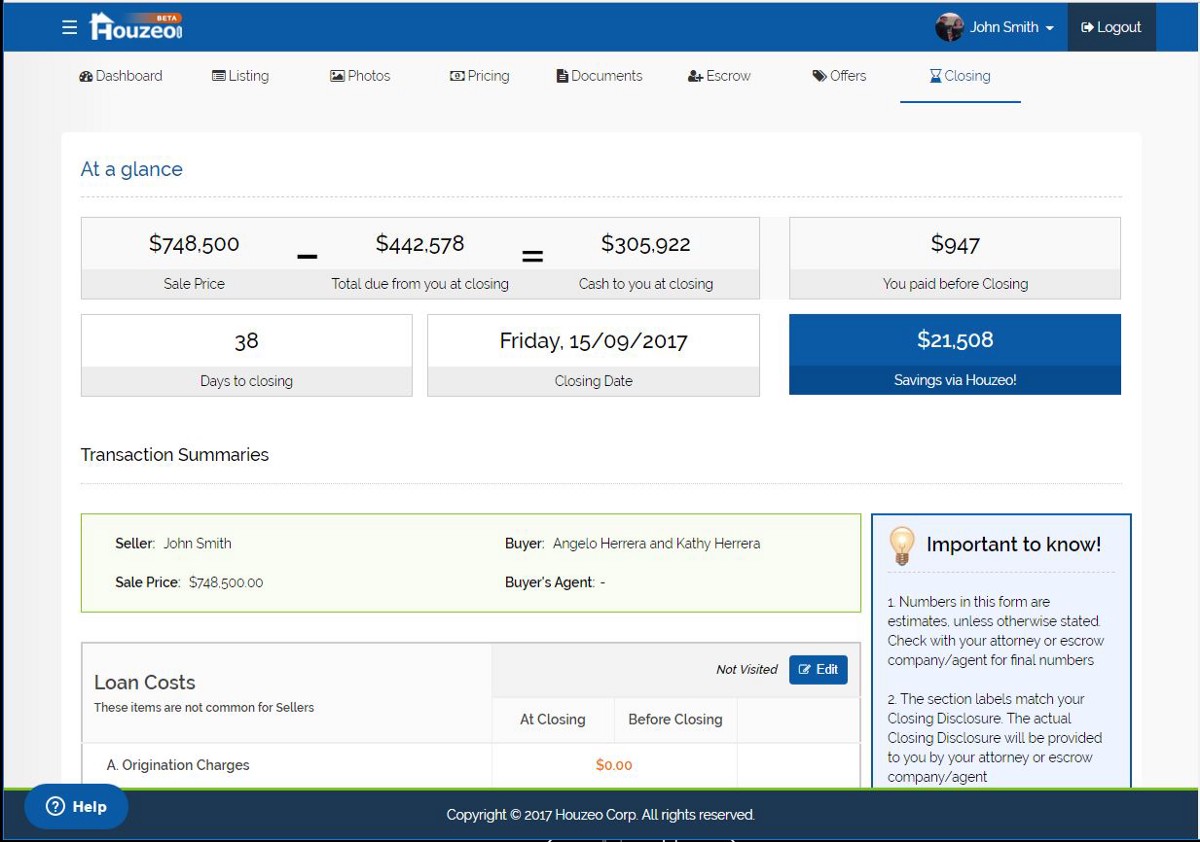
Task: Open the hamburger menu icon
Action: point(69,27)
